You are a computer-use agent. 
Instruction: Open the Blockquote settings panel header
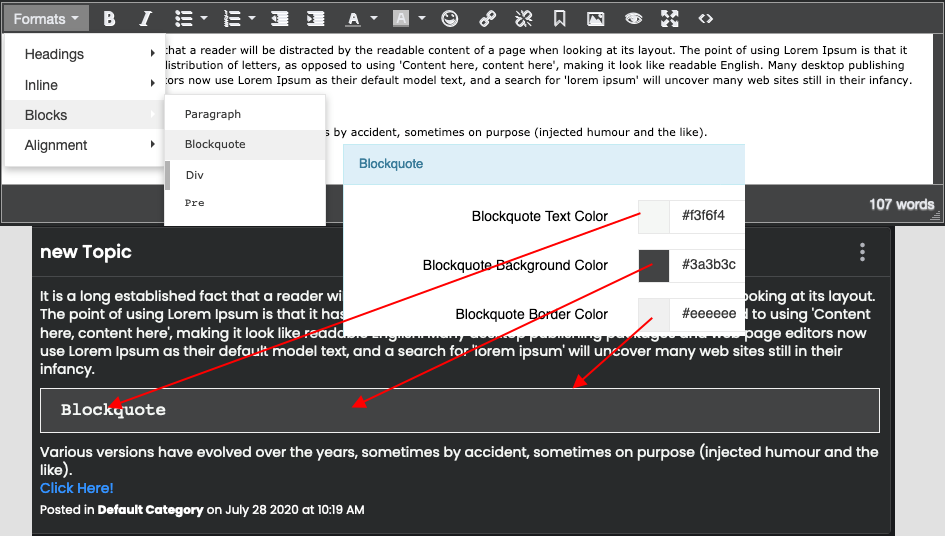(x=544, y=164)
